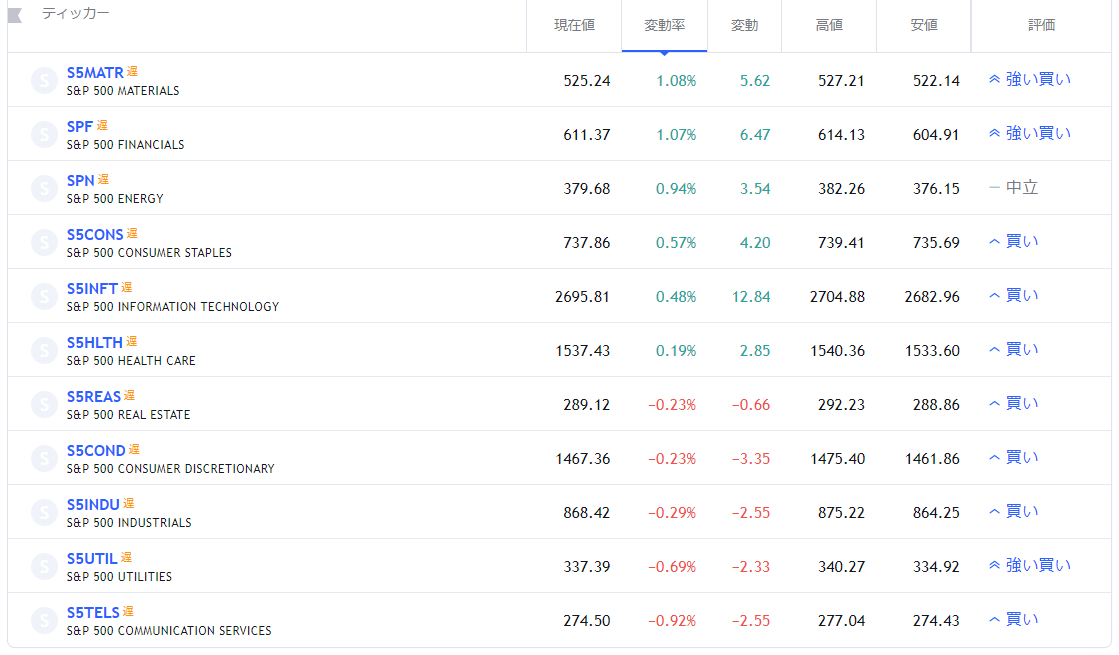The width and height of the screenshot is (1119, 655).
Task: Open the S5UTIL ticker link
Action: point(92,559)
